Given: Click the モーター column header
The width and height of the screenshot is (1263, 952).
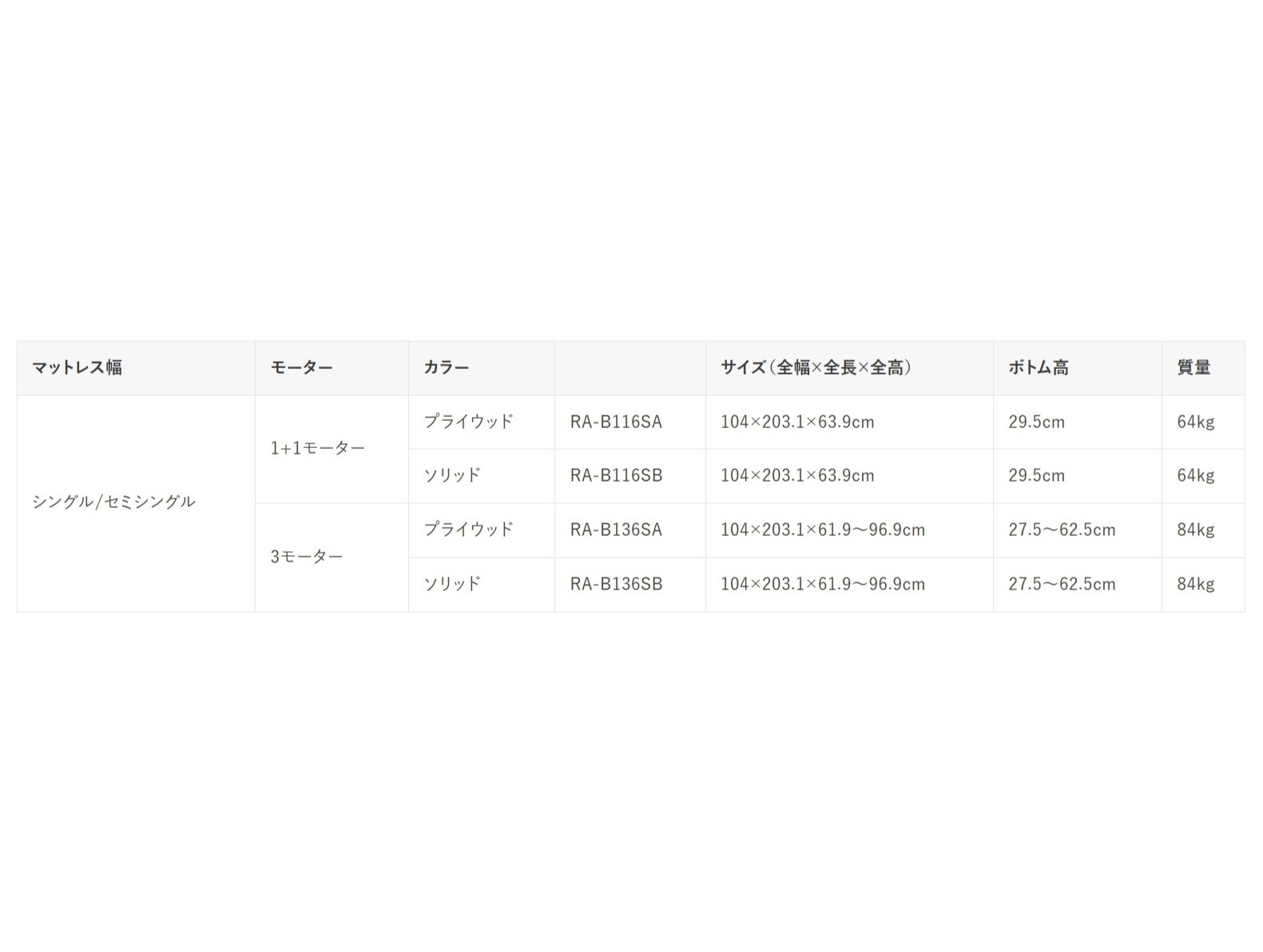Looking at the screenshot, I should 301,367.
